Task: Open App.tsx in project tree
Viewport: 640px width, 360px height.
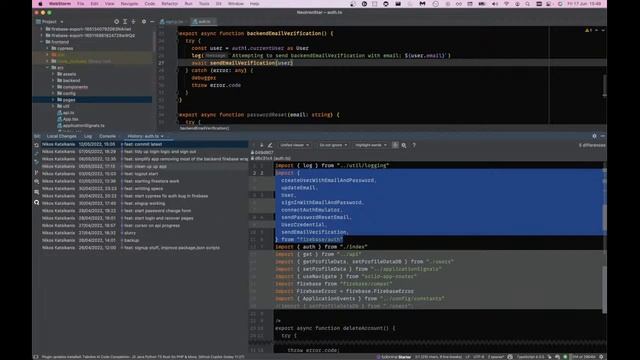Action: (70, 119)
